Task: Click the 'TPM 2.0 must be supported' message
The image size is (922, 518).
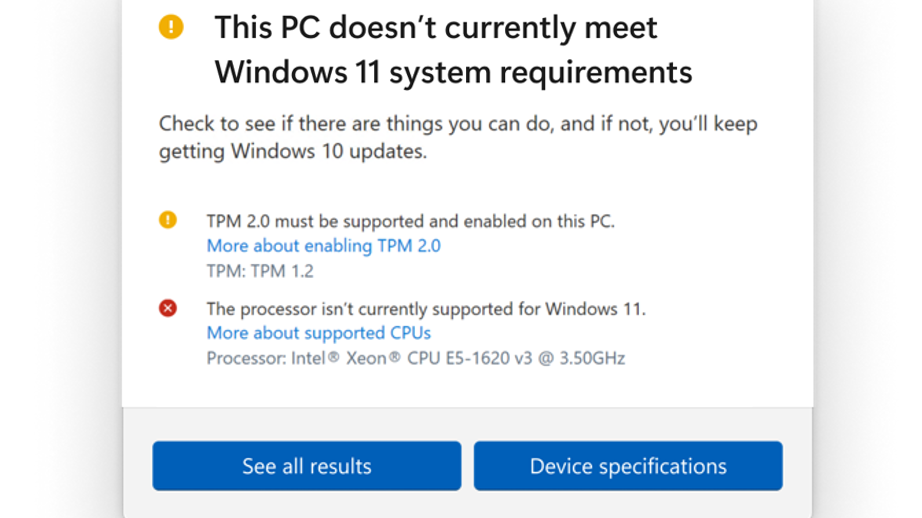Action: [410, 222]
